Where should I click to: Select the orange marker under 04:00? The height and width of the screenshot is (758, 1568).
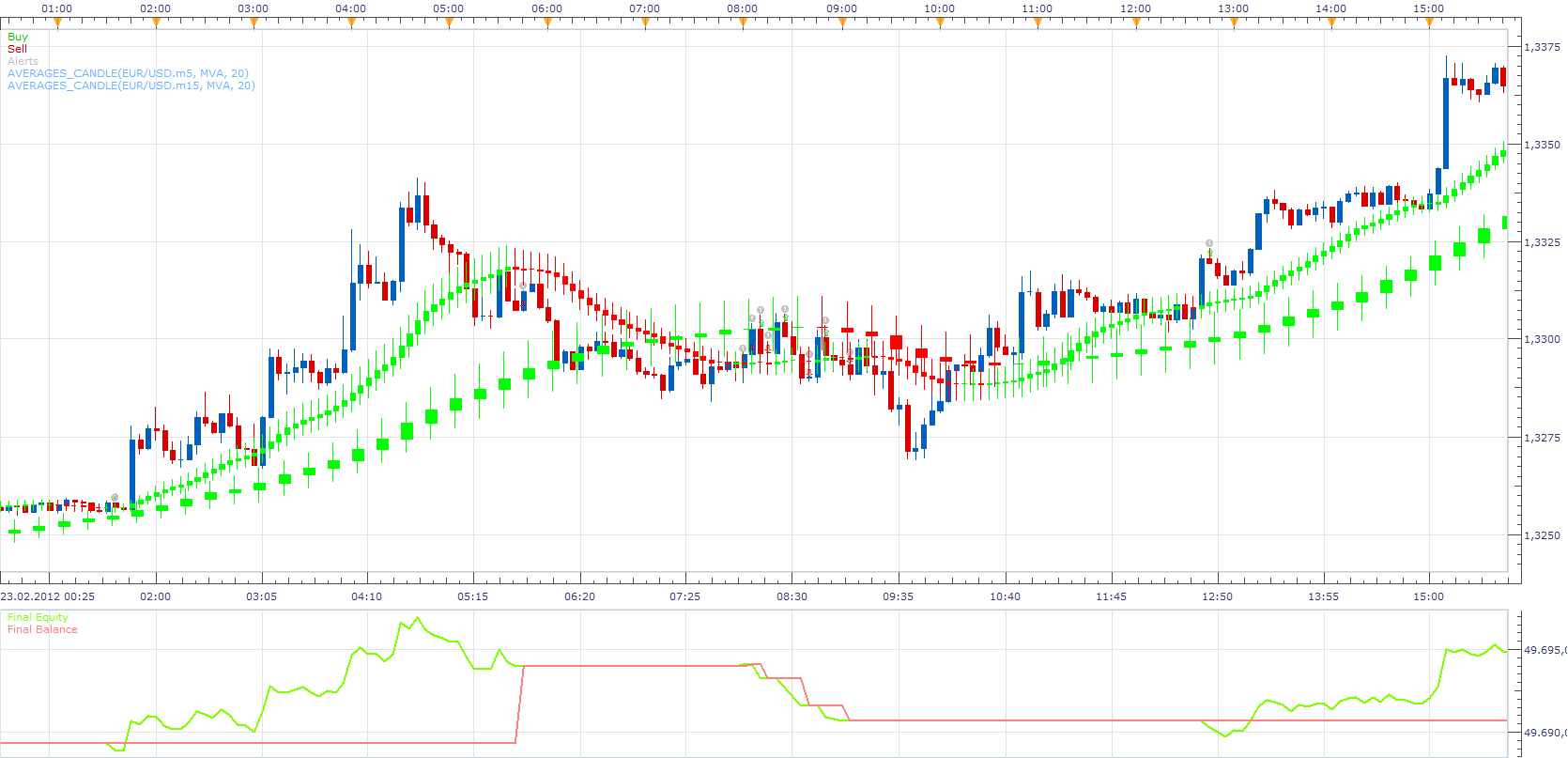pyautogui.click(x=351, y=23)
